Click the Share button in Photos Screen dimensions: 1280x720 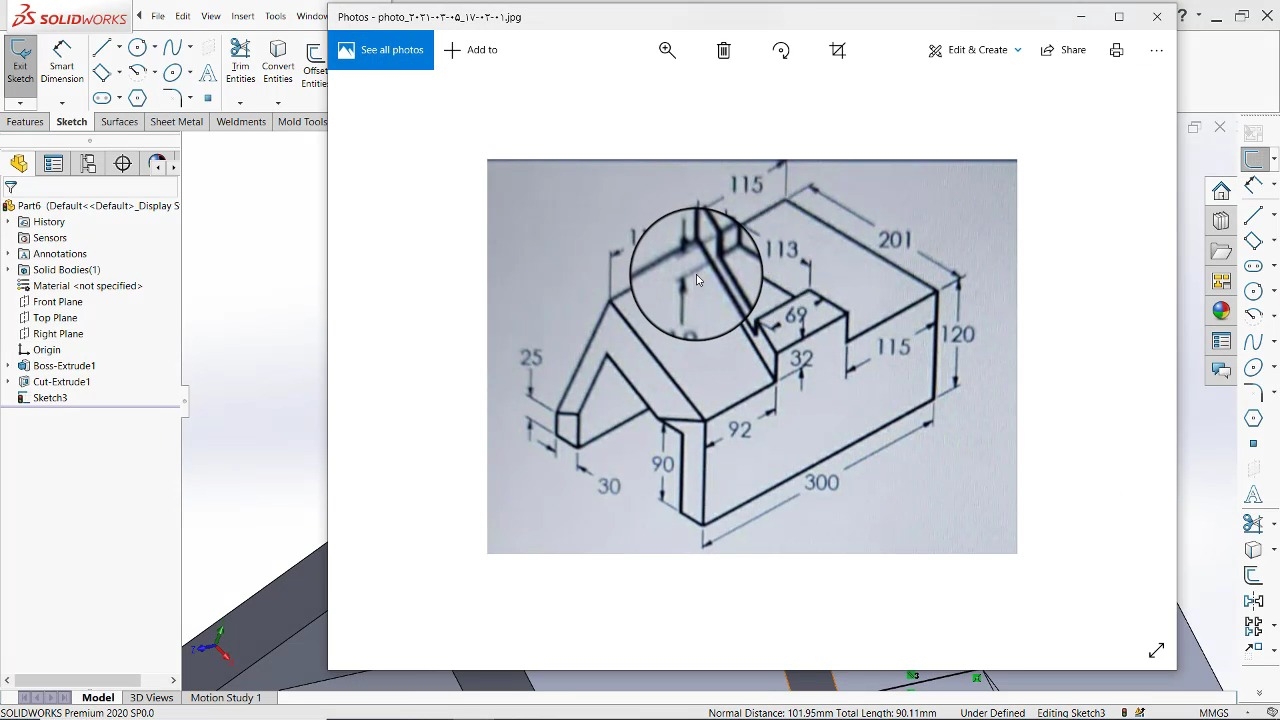click(1063, 50)
